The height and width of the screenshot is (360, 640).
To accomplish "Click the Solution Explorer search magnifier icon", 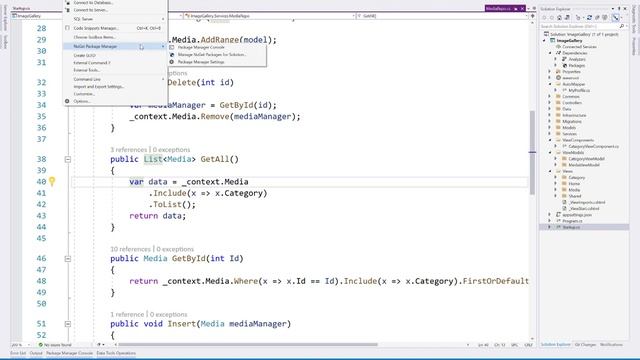I will click(x=622, y=26).
